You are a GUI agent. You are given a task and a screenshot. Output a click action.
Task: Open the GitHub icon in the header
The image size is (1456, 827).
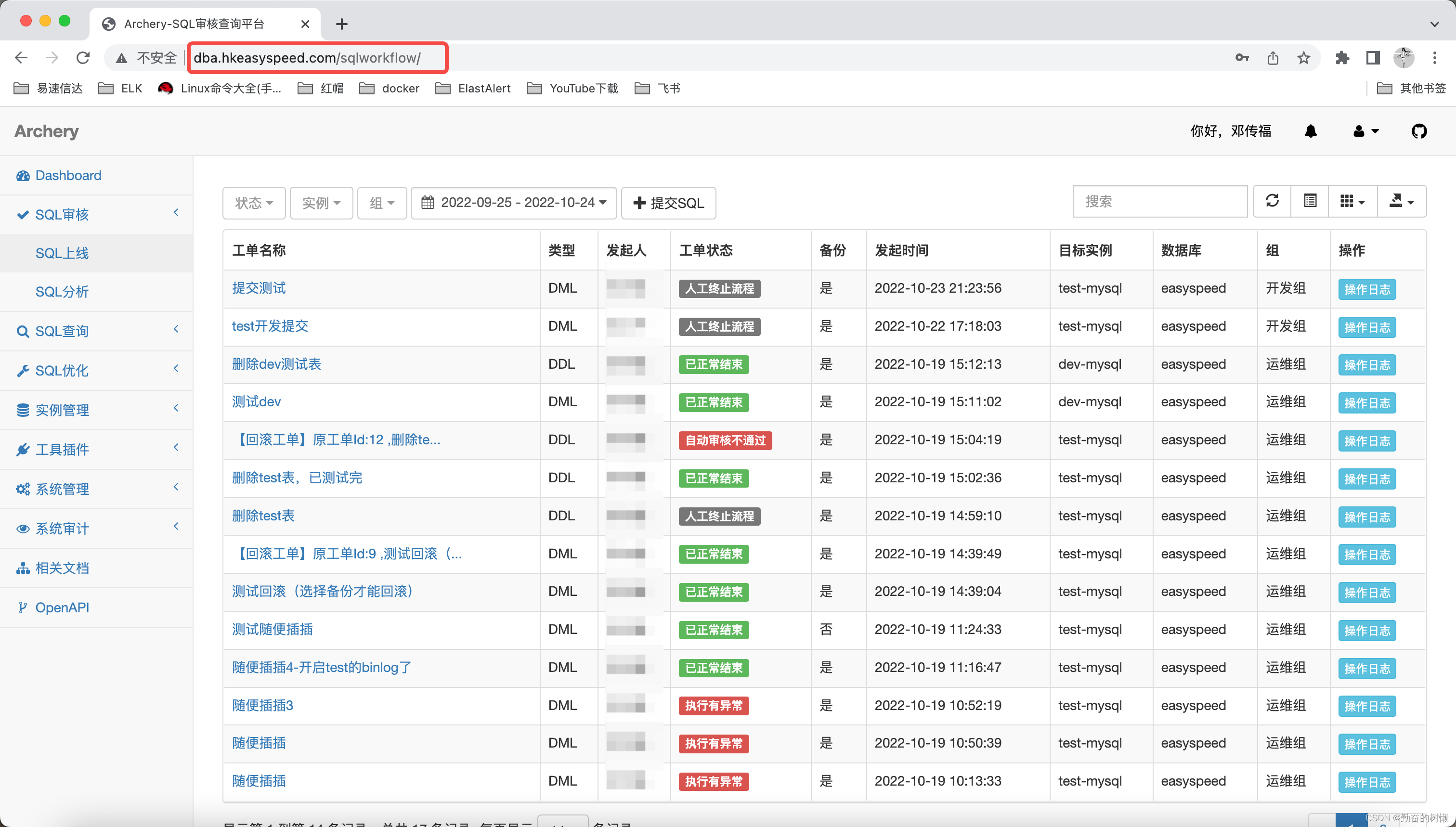[1418, 131]
